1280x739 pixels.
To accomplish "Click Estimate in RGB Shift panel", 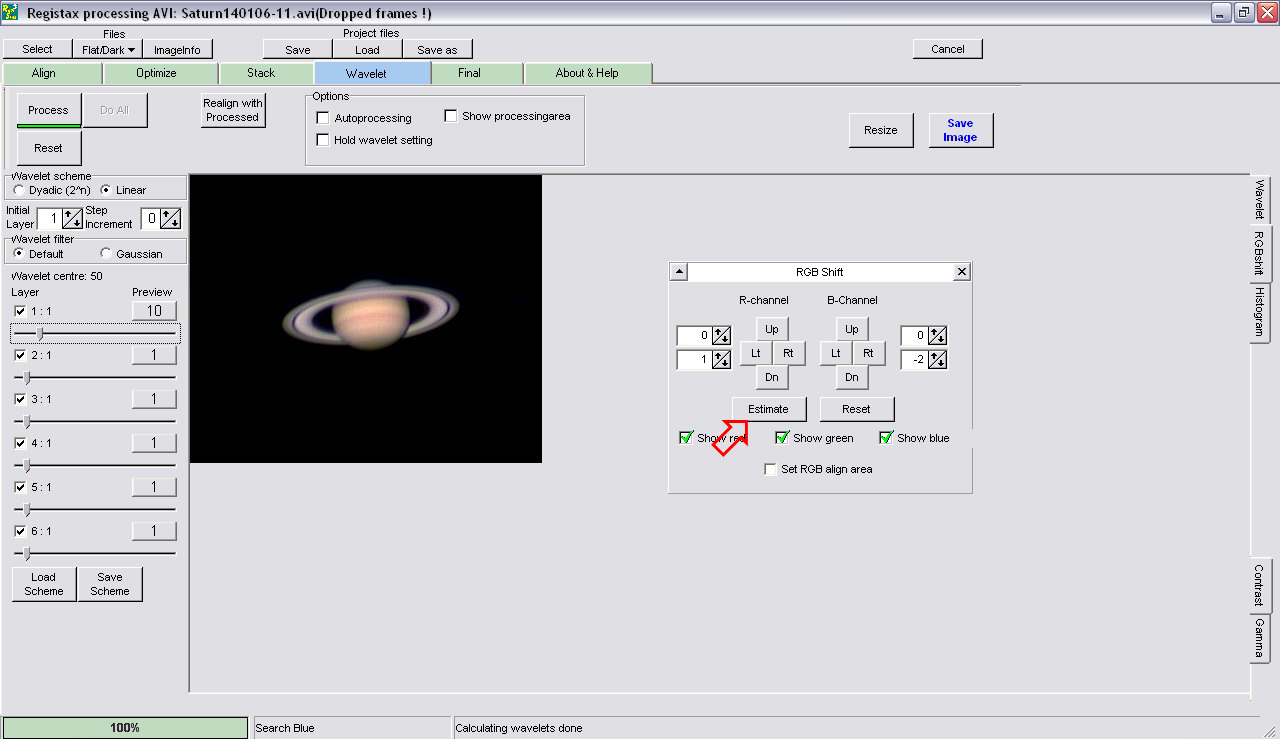I will [769, 409].
